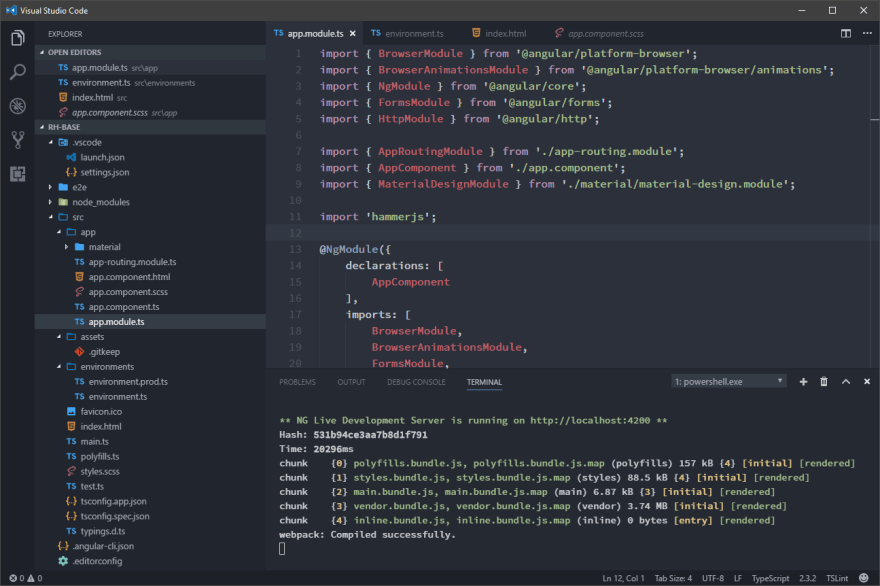Click the terminal cursor prompt line
The image size is (880, 586).
click(282, 549)
